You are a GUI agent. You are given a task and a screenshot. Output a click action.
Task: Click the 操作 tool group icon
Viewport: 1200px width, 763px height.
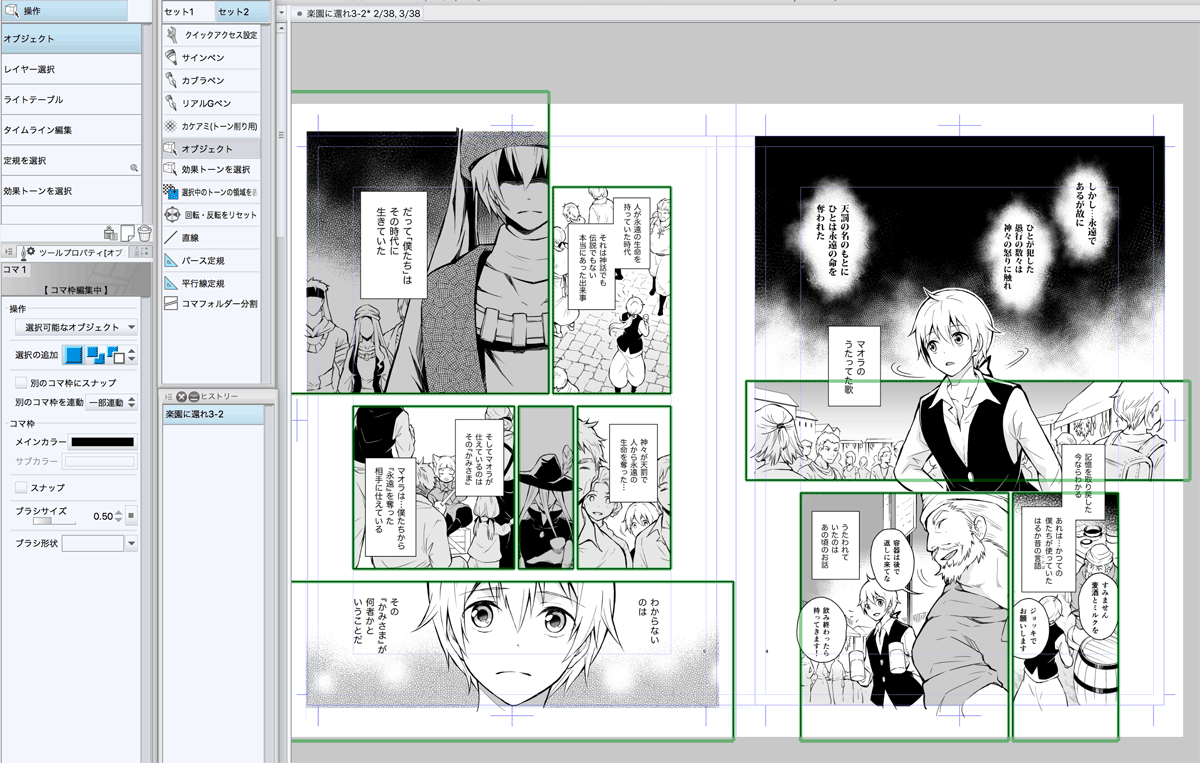(11, 10)
